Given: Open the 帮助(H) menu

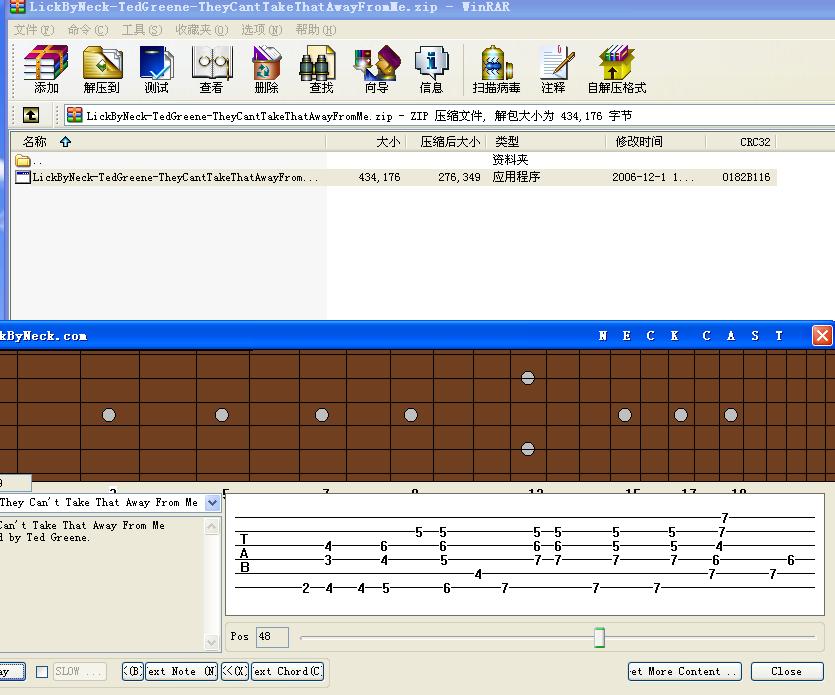Looking at the screenshot, I should coord(316,30).
